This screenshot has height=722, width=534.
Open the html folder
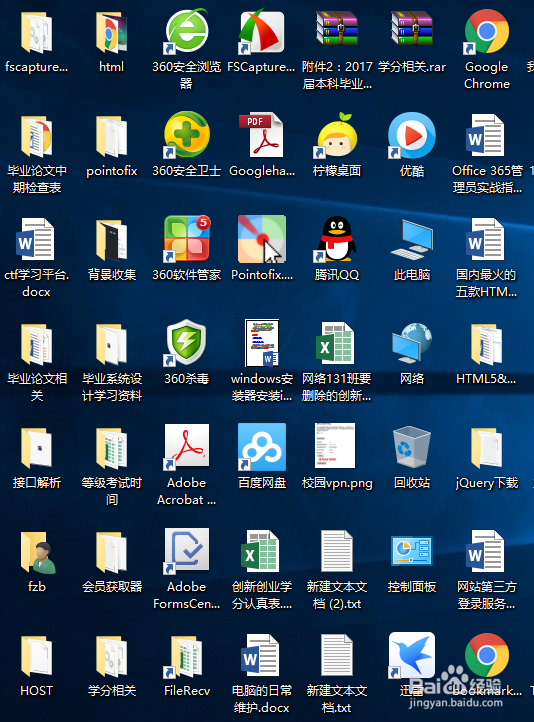pyautogui.click(x=111, y=33)
